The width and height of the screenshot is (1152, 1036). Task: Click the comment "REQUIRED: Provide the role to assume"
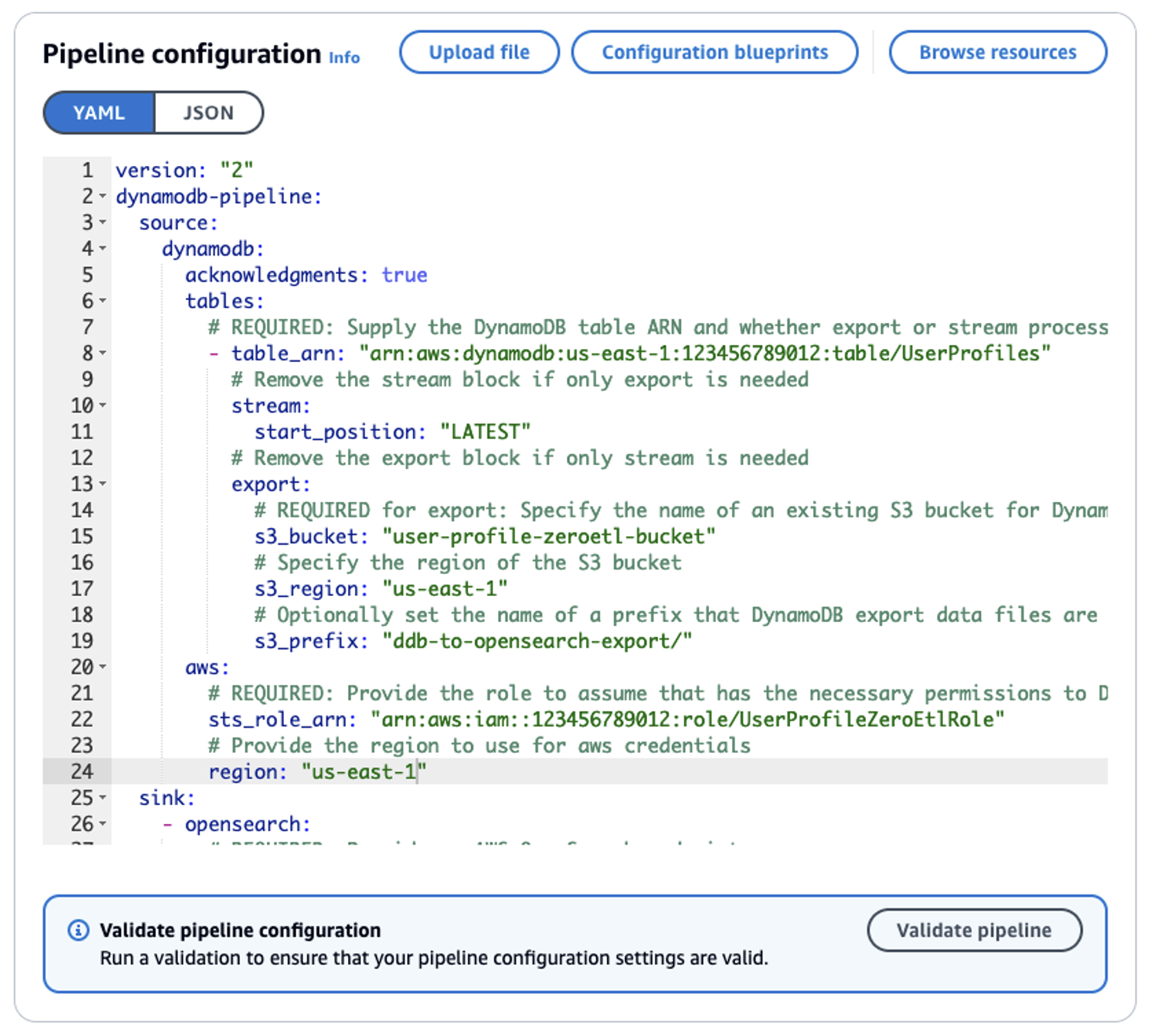click(658, 693)
